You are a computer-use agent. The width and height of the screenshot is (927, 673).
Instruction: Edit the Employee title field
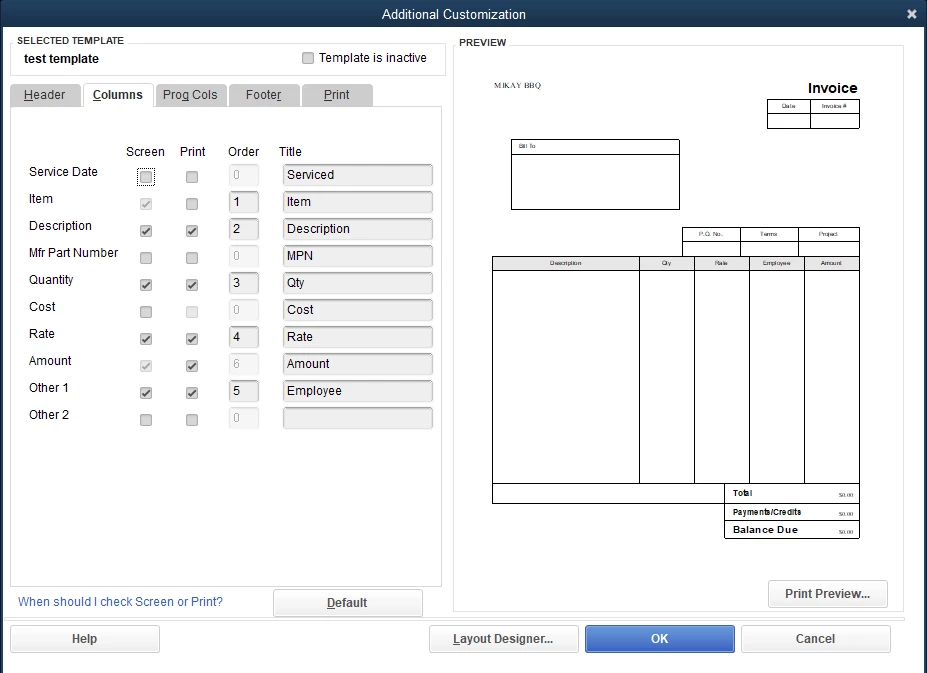[x=358, y=391]
